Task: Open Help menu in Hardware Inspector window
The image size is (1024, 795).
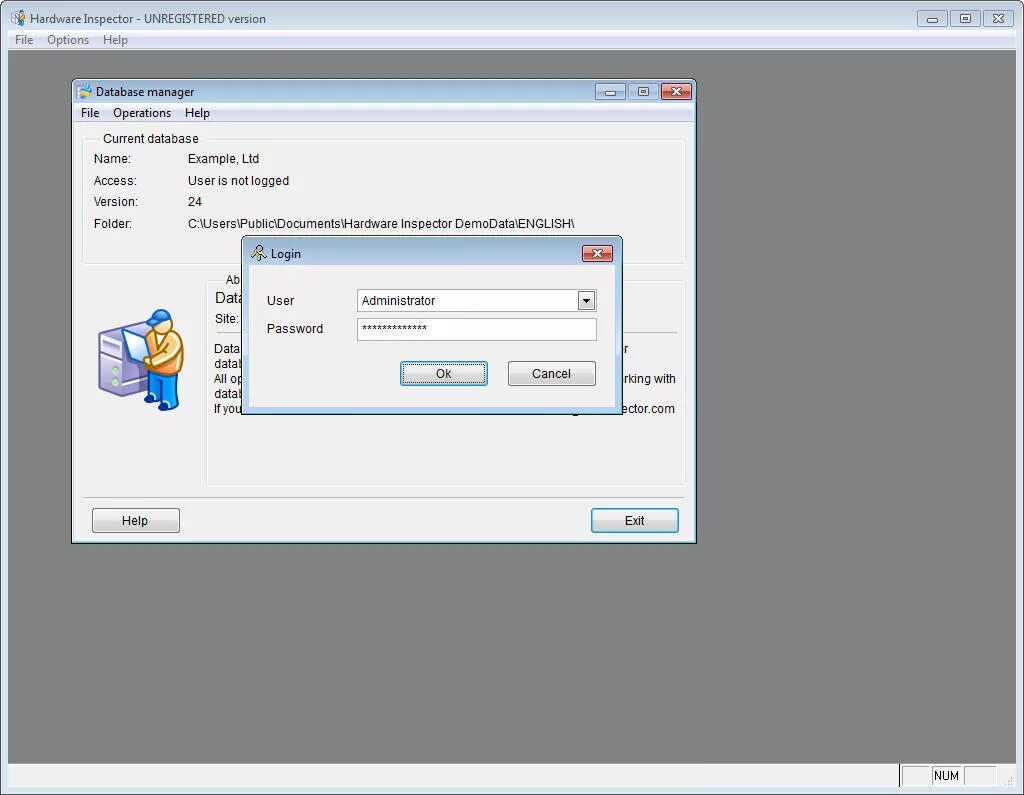Action: tap(115, 40)
